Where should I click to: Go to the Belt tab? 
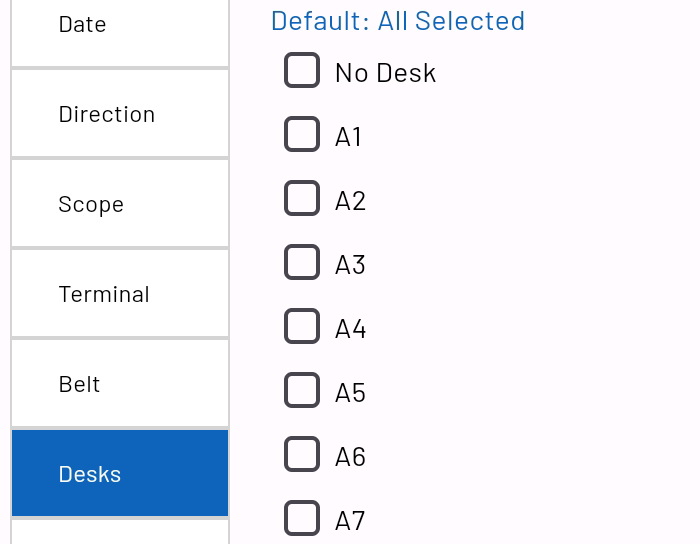pos(119,384)
